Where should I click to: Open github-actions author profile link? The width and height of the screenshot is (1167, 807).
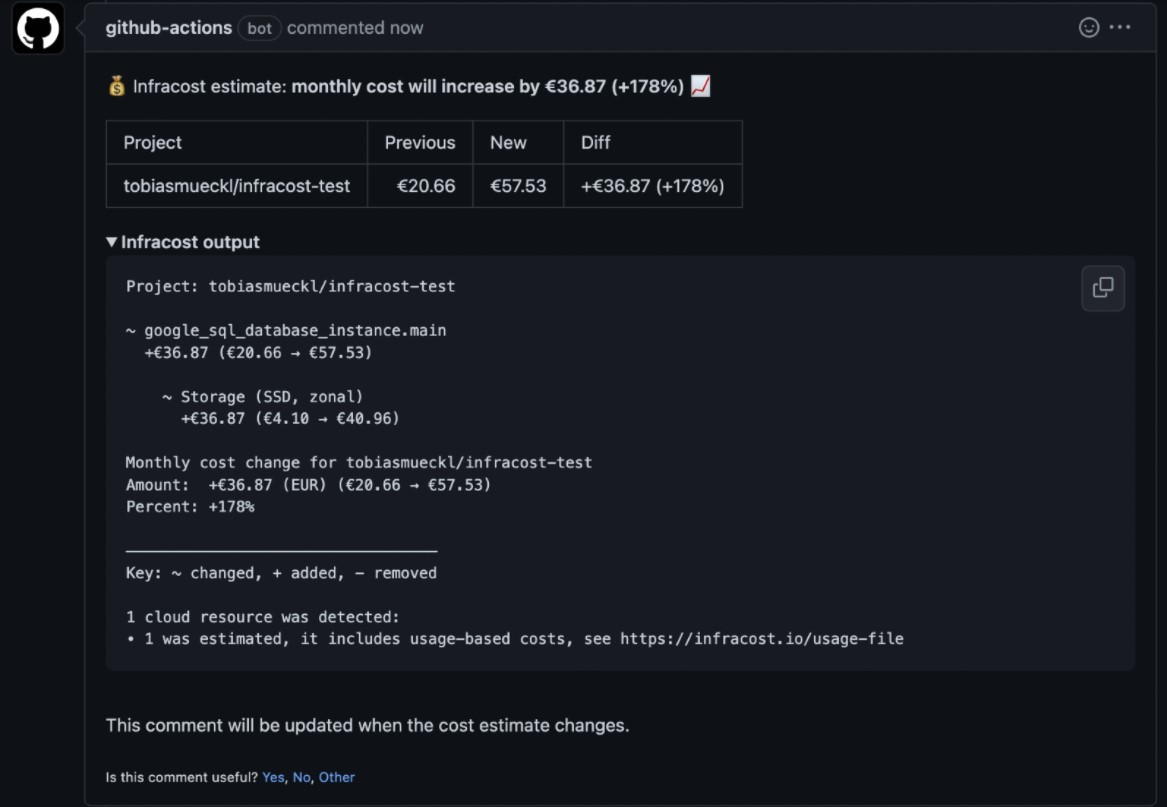[169, 28]
